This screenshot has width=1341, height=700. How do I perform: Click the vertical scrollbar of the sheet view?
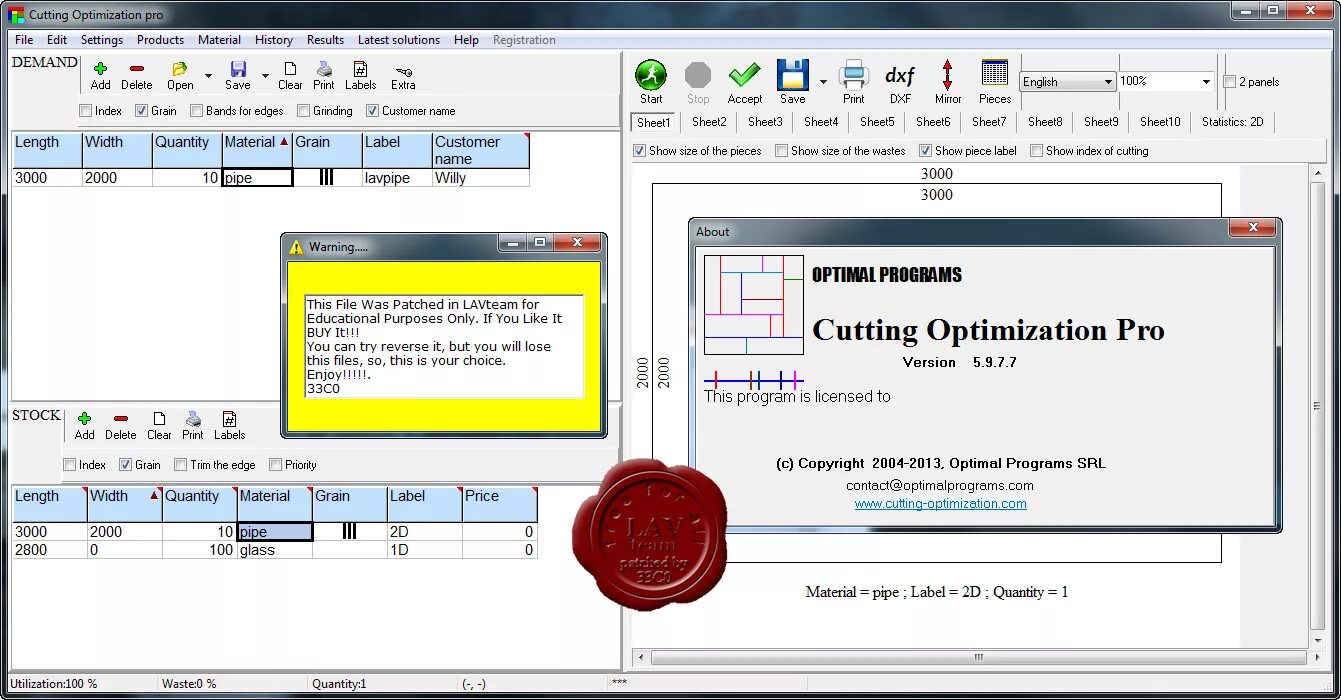tap(1317, 405)
